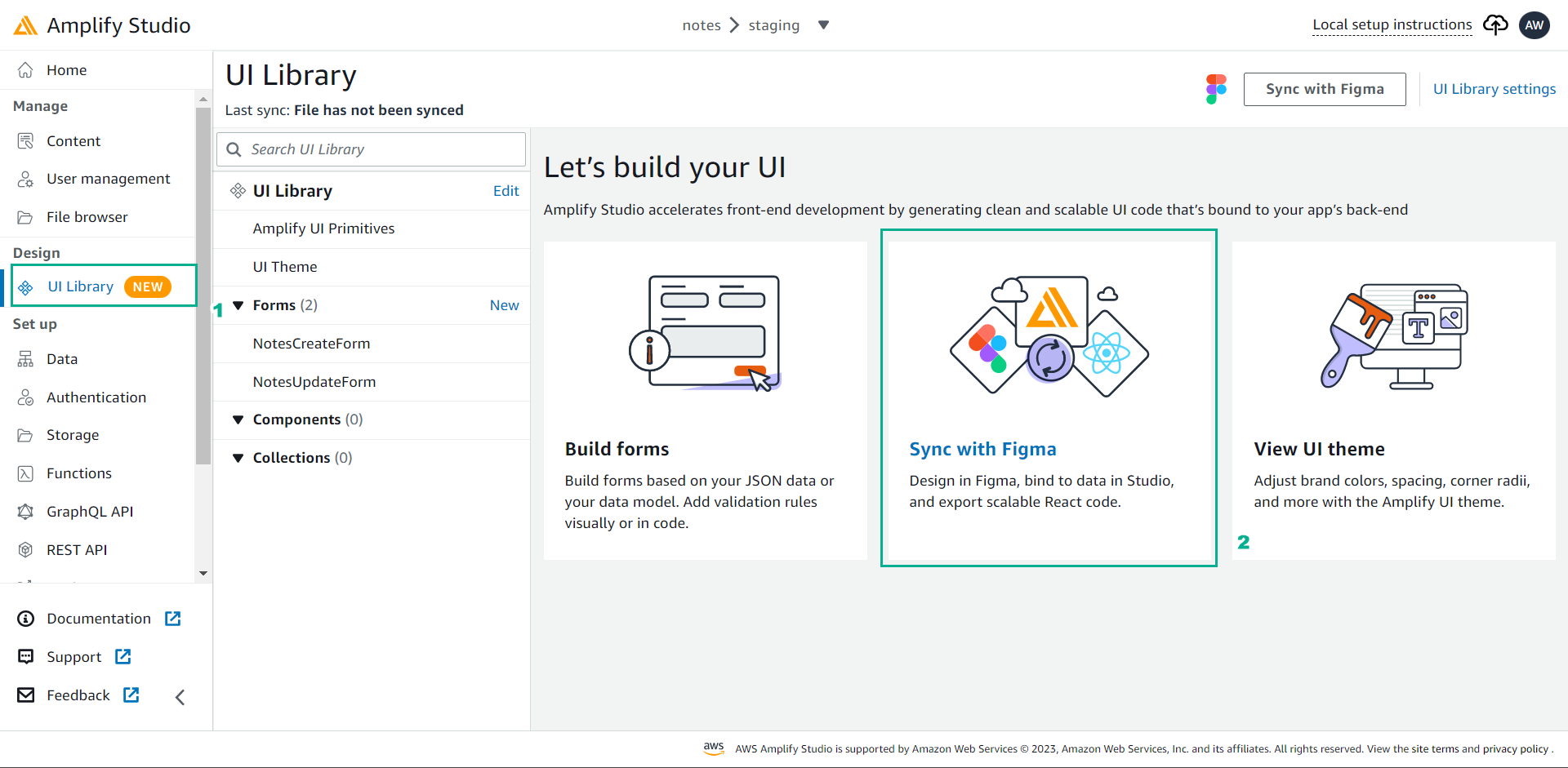Click the Functions lambda icon
Image resolution: width=1568 pixels, height=768 pixels.
click(x=25, y=473)
